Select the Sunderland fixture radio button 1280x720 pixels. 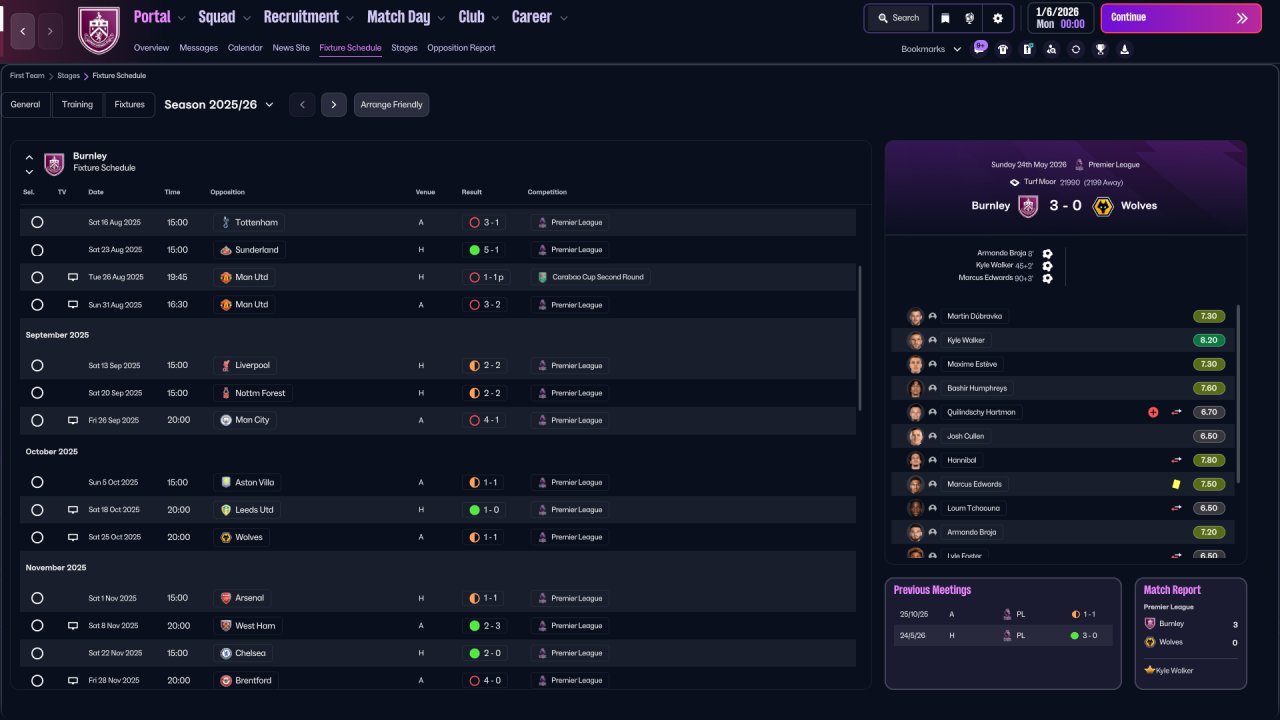[37, 250]
